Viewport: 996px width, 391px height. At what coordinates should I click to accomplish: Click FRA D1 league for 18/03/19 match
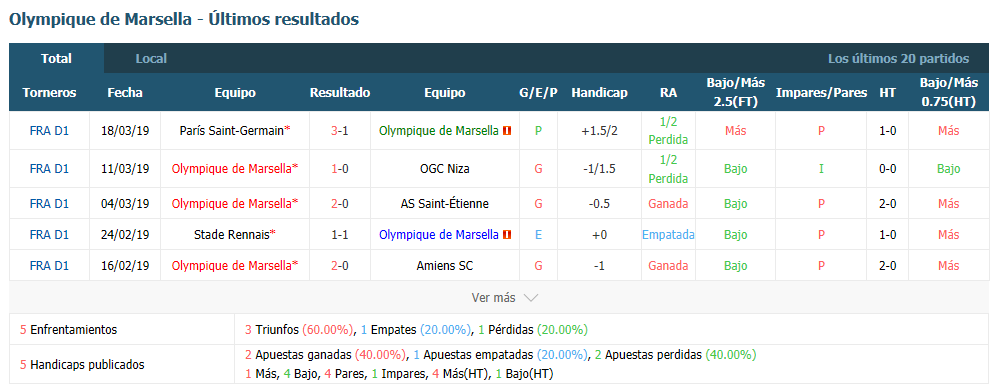pos(50,131)
